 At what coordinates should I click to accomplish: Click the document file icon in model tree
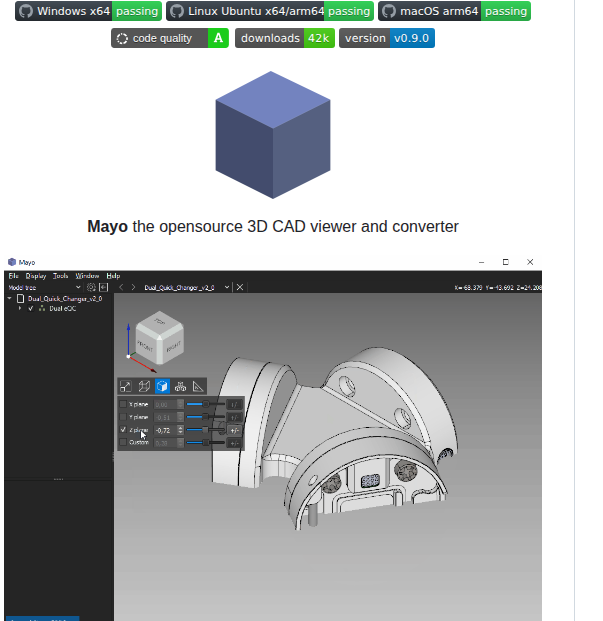(21, 299)
